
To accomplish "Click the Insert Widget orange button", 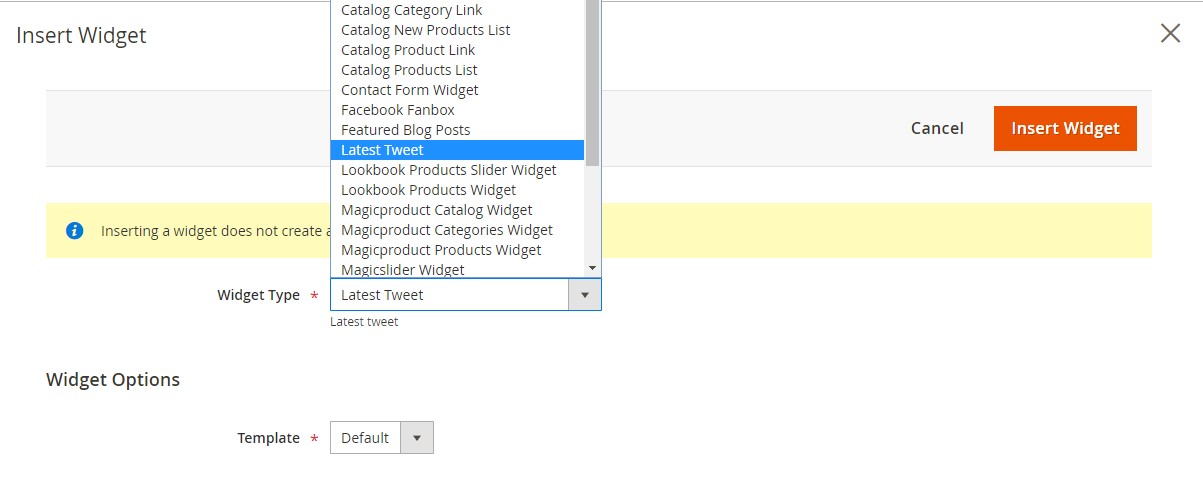I will pyautogui.click(x=1065, y=128).
